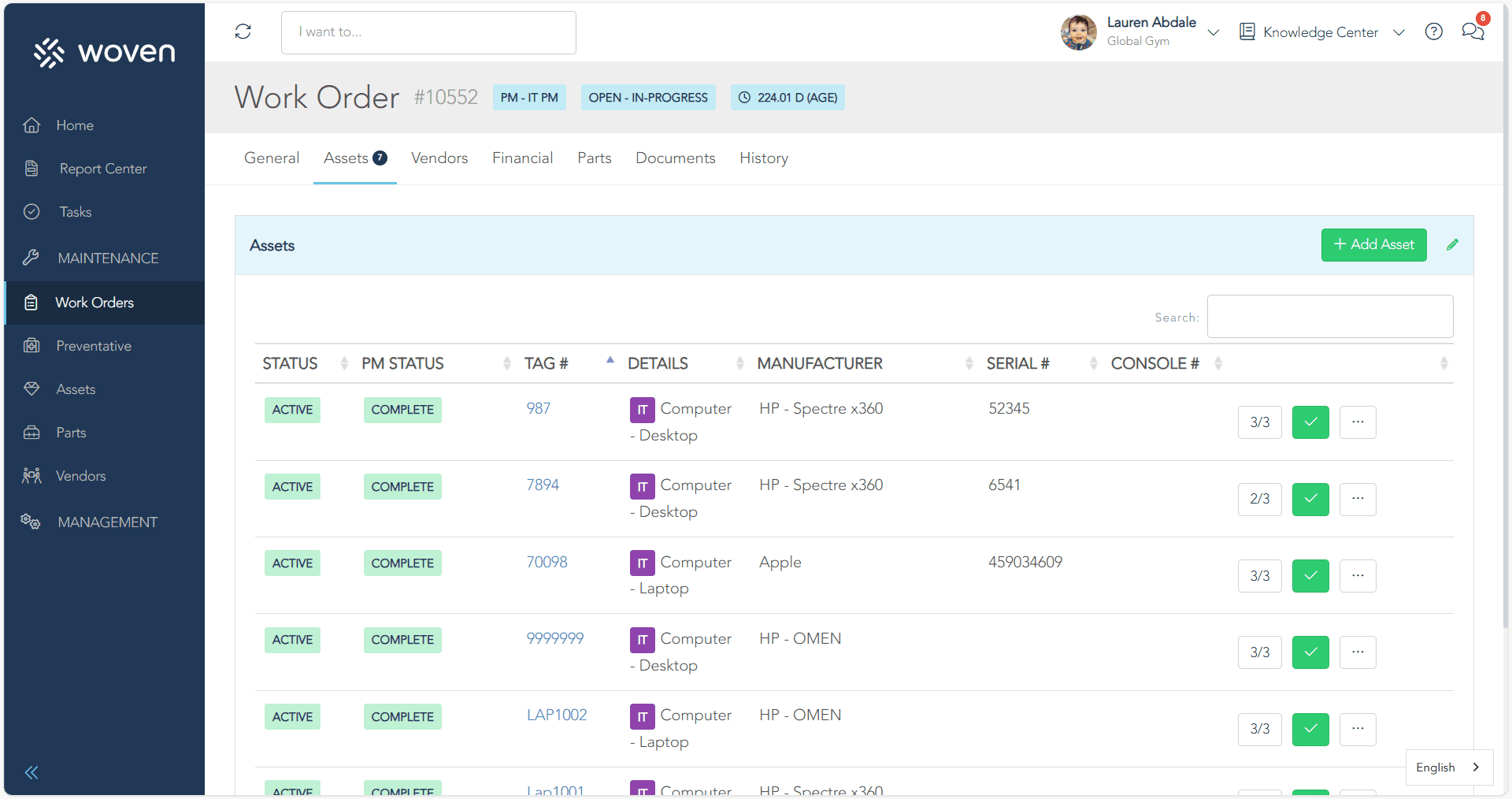1512x799 pixels.
Task: Click the refresh icon beside the search box
Action: [243, 32]
